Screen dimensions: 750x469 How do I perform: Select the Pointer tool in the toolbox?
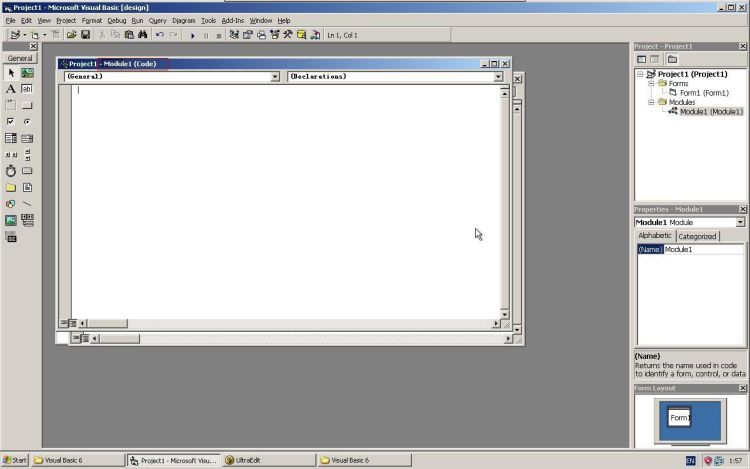[x=11, y=73]
